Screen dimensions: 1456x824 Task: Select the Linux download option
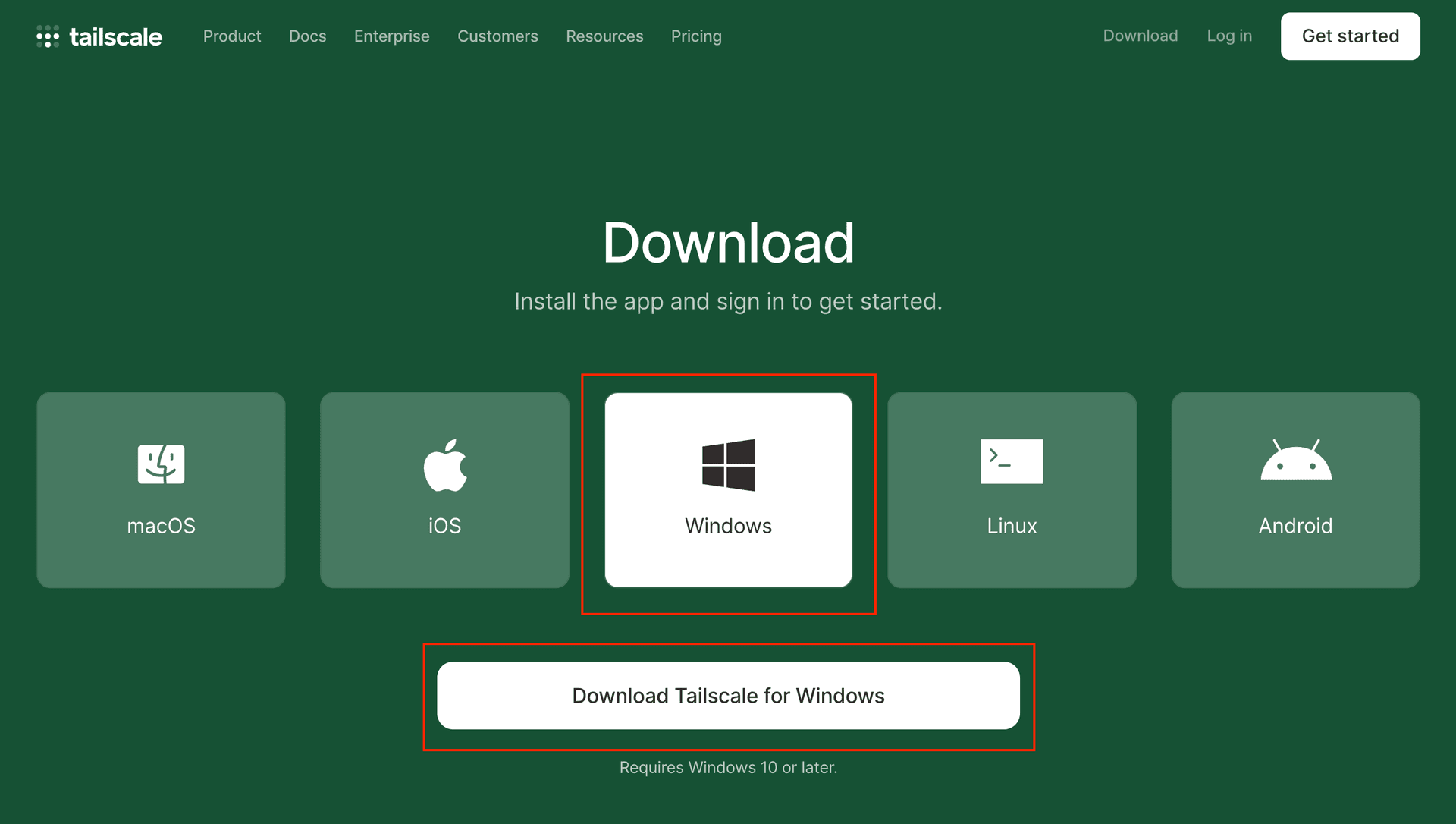(1012, 490)
